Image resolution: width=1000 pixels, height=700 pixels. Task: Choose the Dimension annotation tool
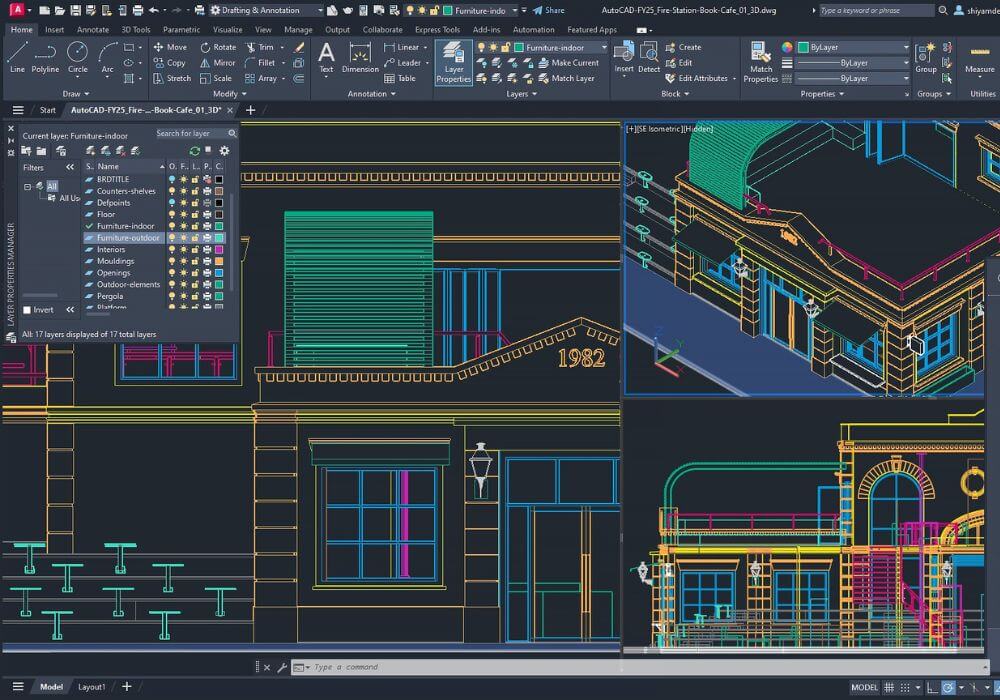coord(360,57)
